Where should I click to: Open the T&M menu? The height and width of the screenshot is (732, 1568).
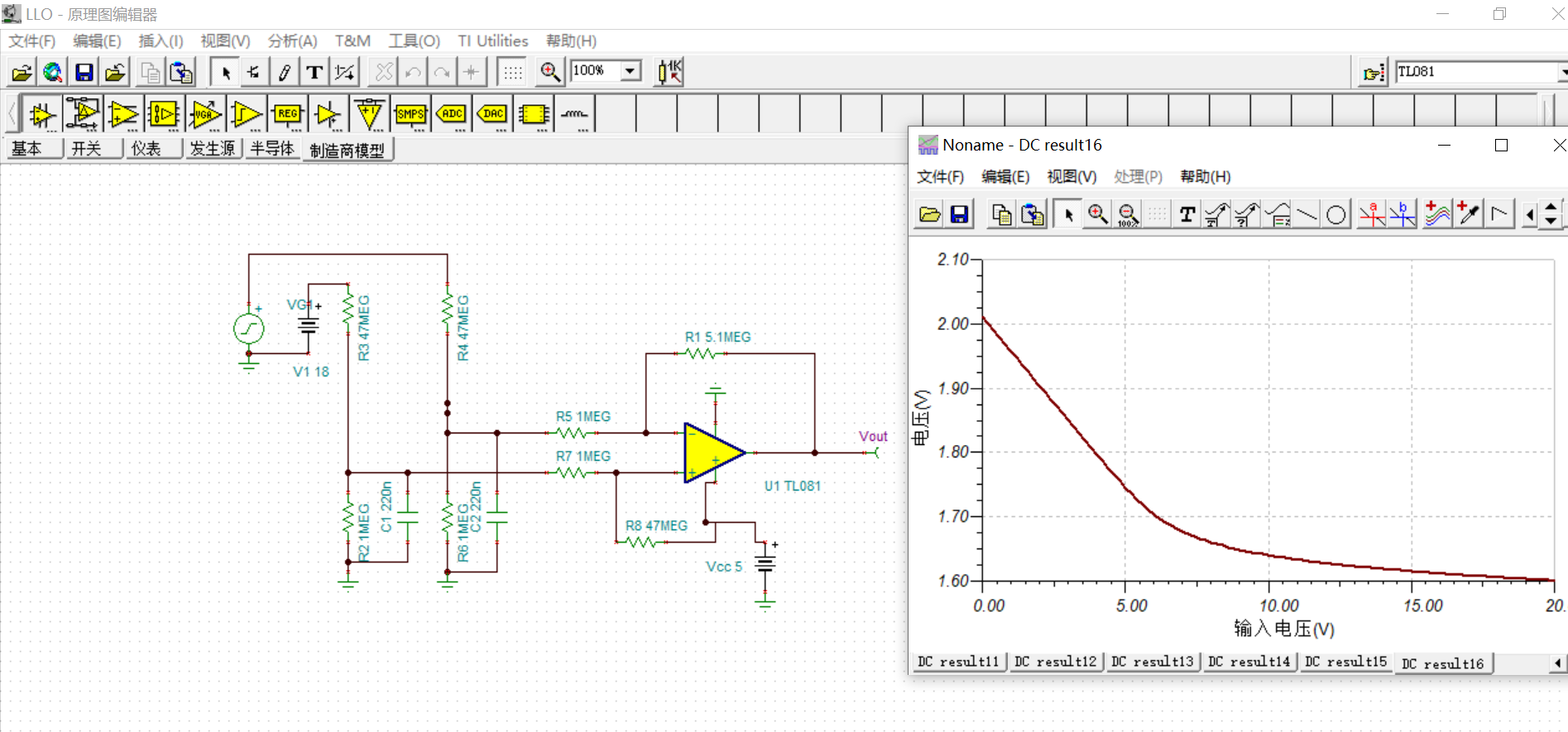[x=352, y=41]
